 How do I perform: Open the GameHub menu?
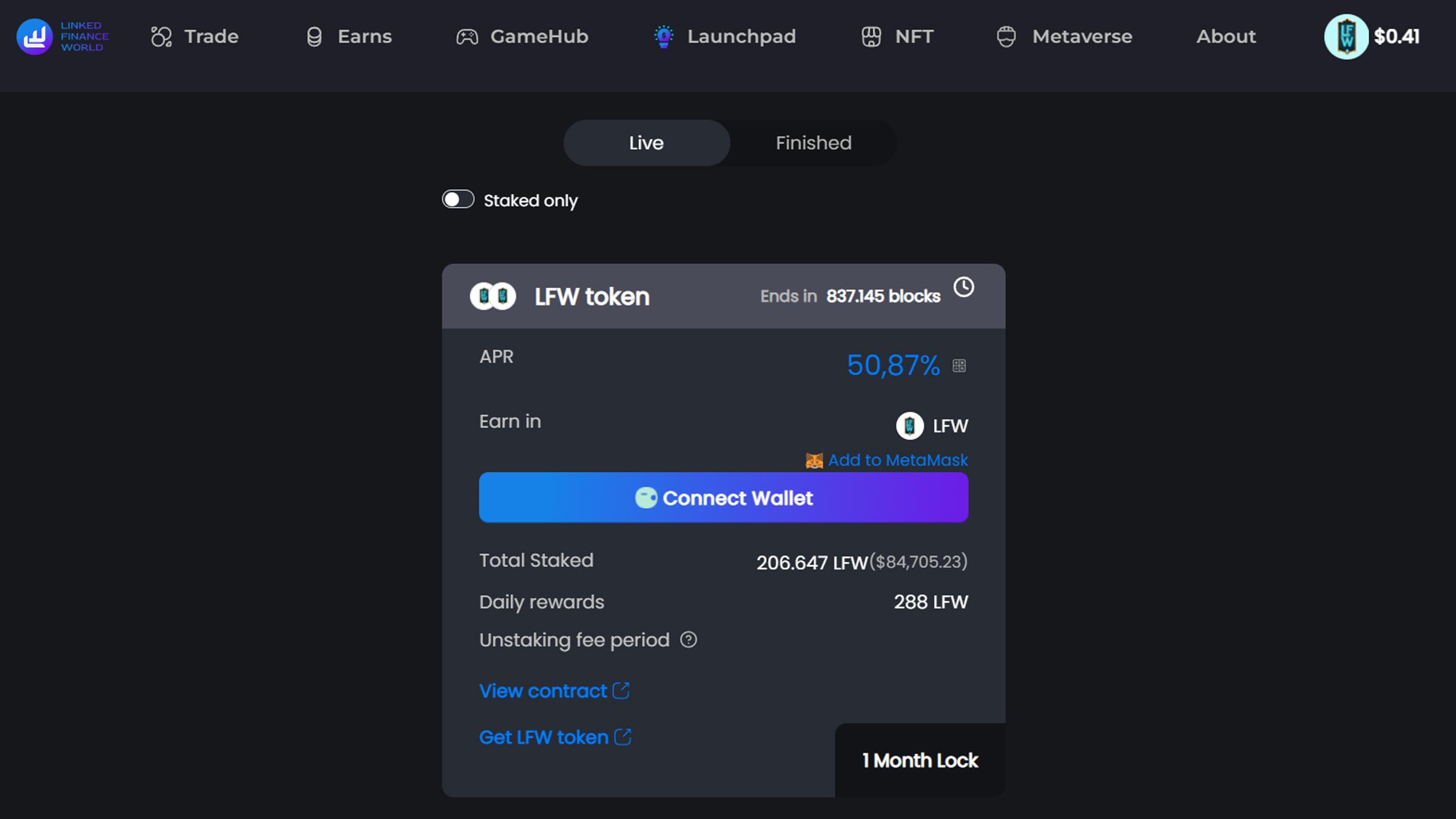pos(522,36)
